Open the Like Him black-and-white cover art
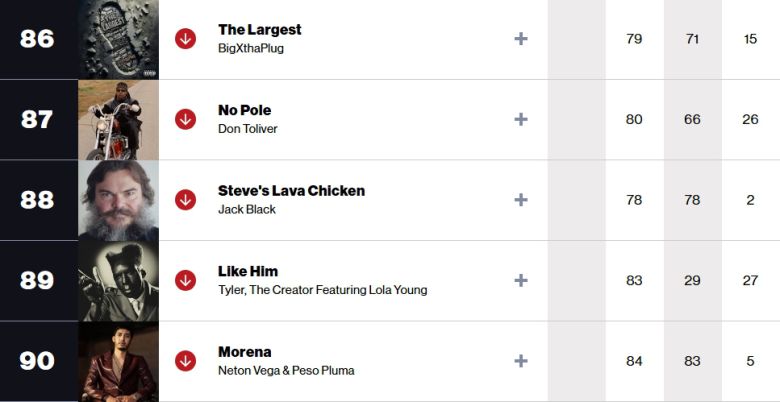This screenshot has width=780, height=402. tap(118, 281)
